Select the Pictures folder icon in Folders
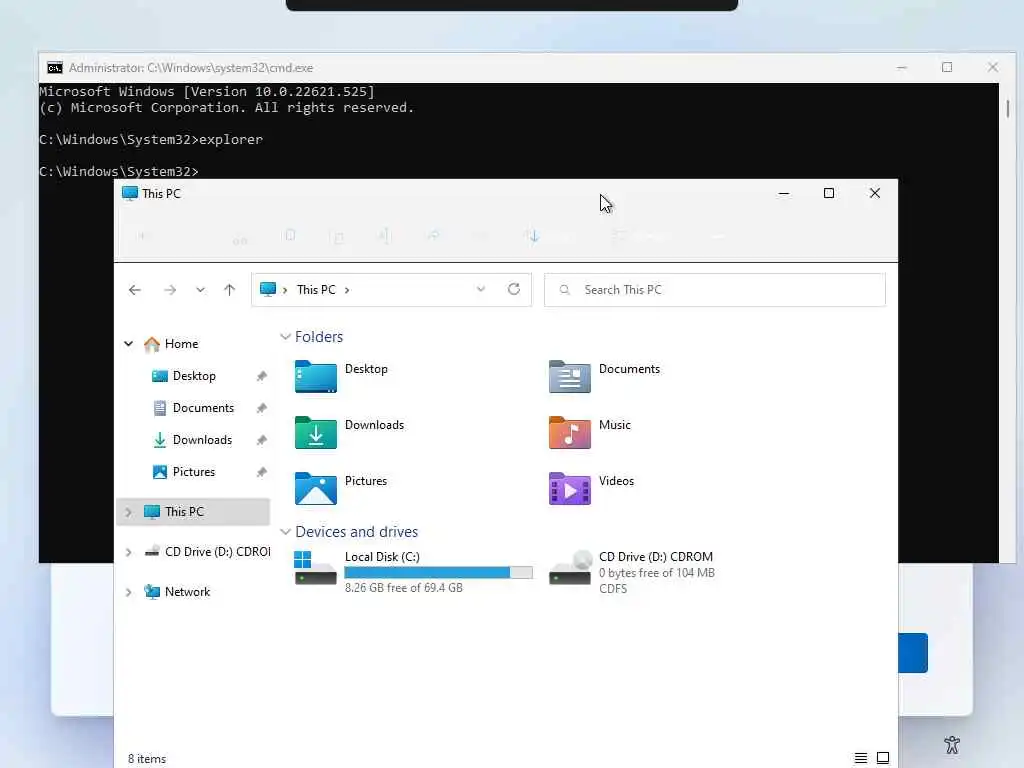Viewport: 1024px width, 768px height. click(x=315, y=489)
